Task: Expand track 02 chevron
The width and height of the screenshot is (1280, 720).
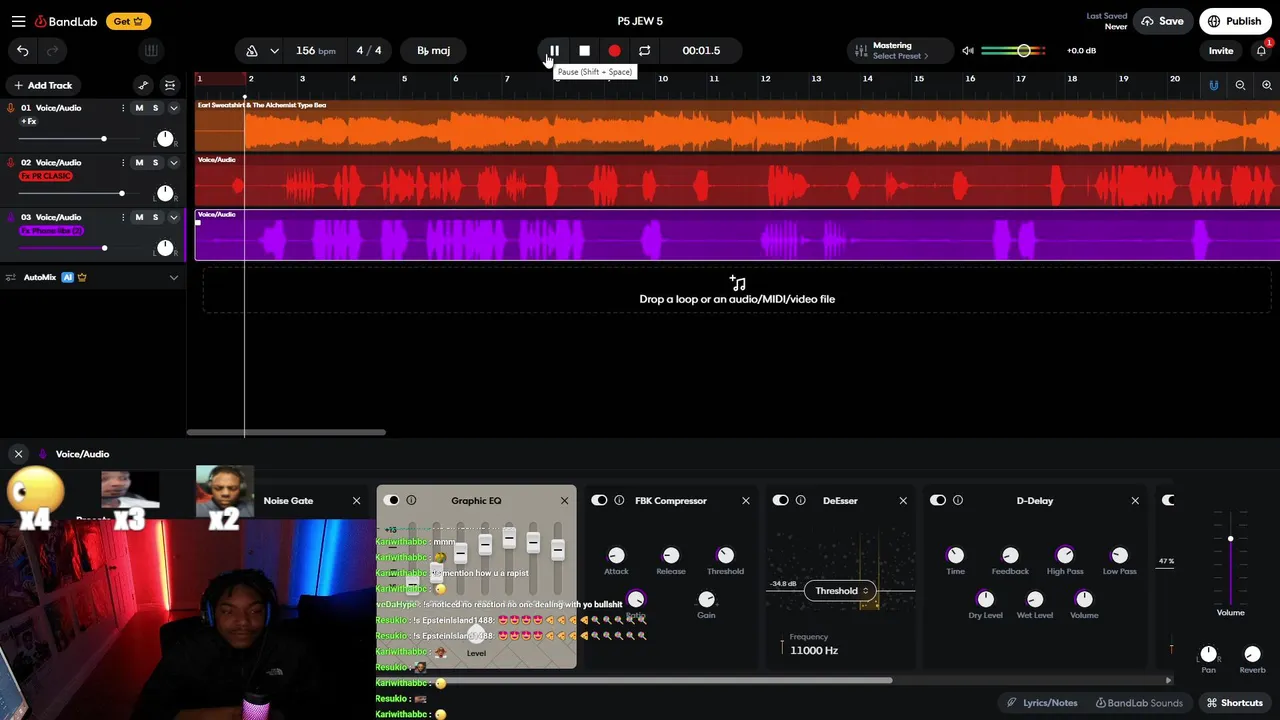Action: (173, 162)
